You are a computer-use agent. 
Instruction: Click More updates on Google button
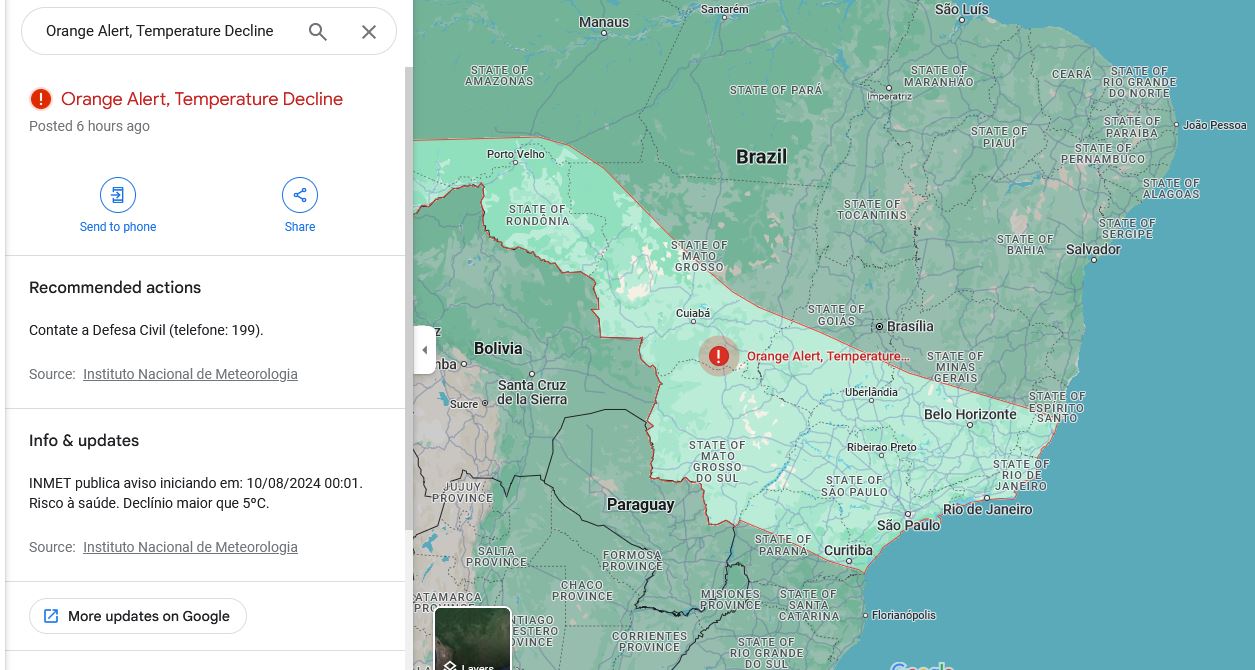point(138,616)
